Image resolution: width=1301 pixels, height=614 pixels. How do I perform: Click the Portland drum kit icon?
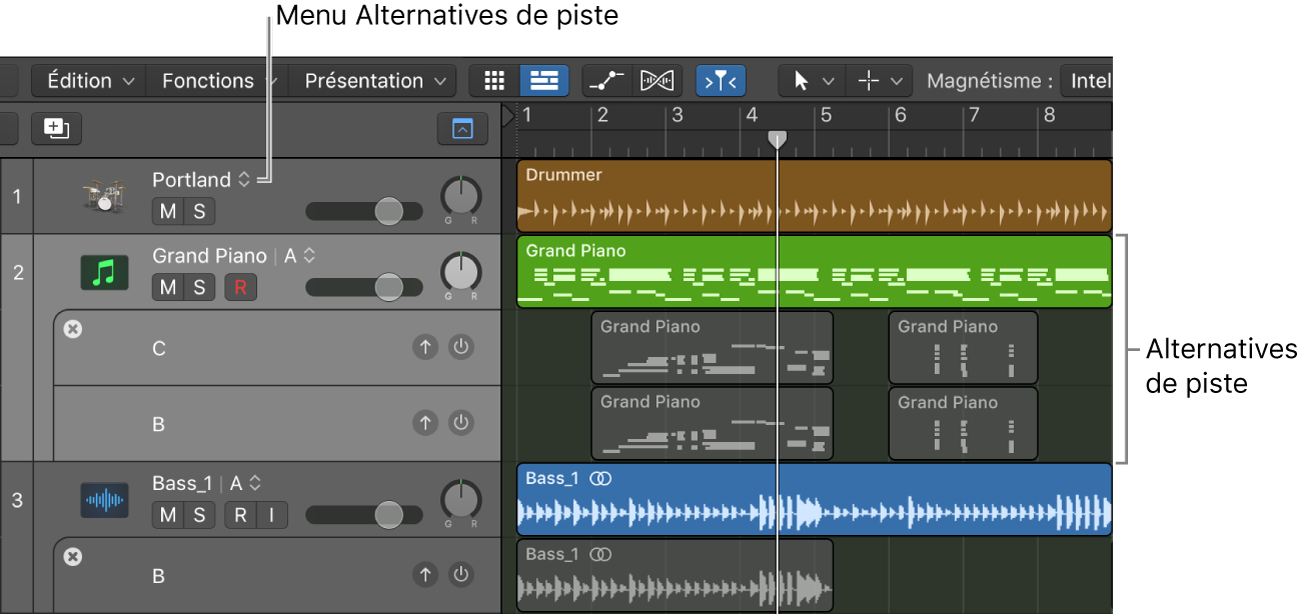[x=104, y=196]
